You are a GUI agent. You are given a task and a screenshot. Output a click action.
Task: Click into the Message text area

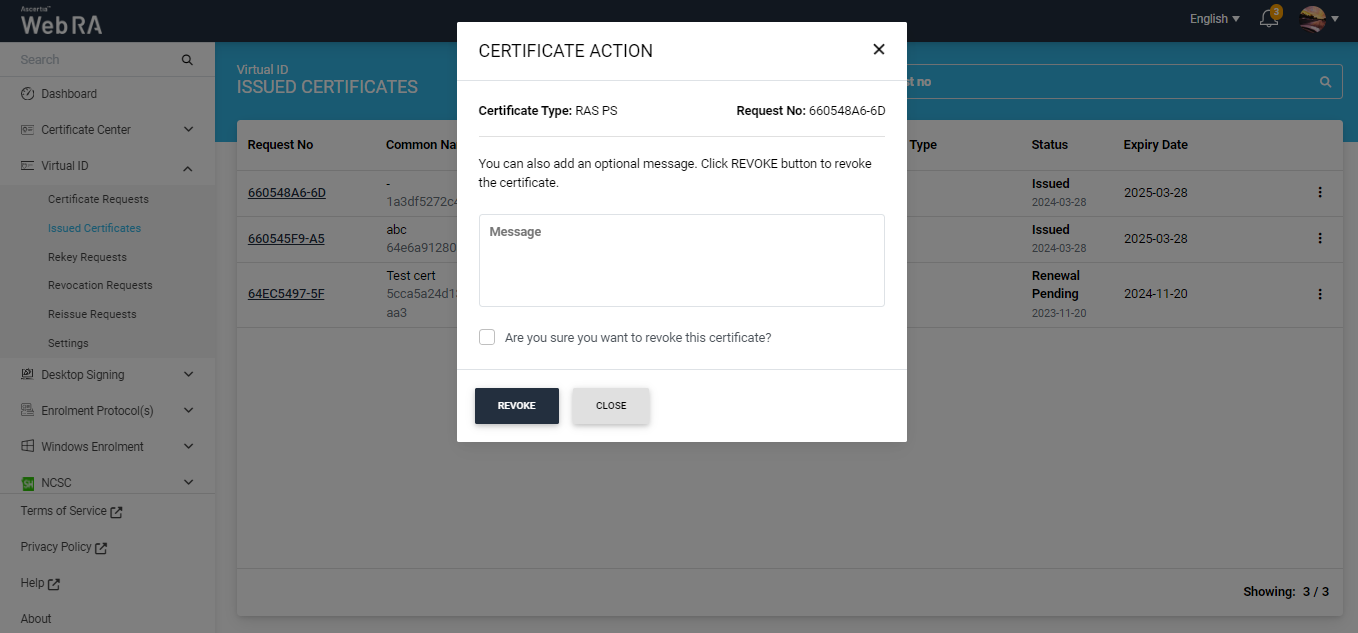pyautogui.click(x=681, y=260)
